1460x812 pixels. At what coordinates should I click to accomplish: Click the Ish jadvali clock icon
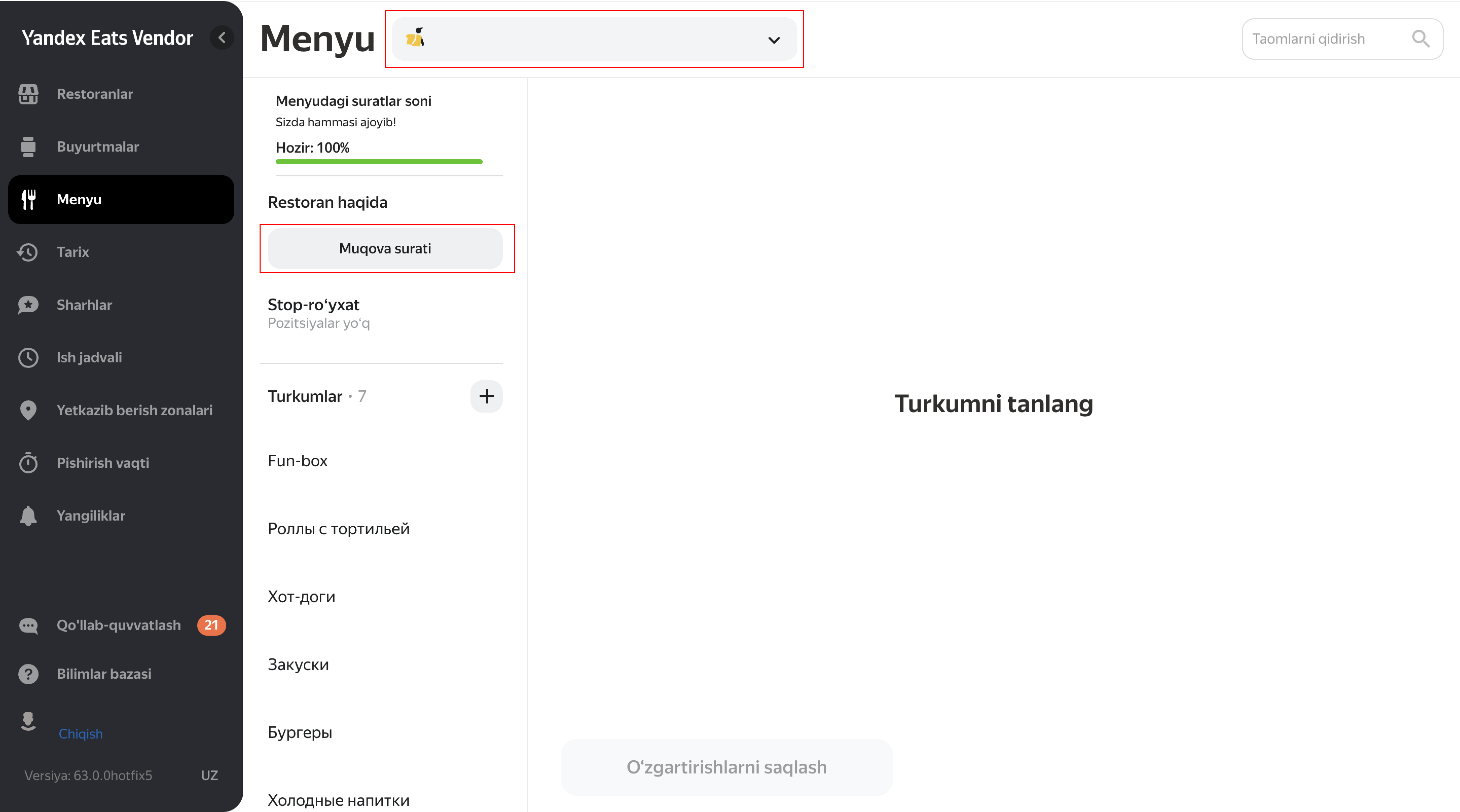[x=28, y=358]
